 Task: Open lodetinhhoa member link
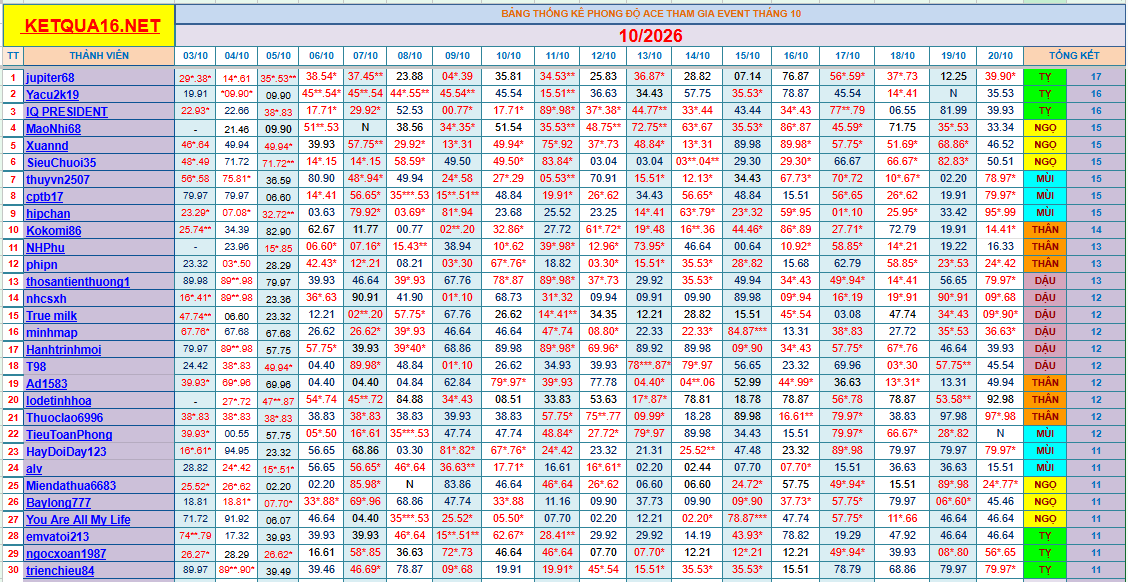[x=58, y=400]
